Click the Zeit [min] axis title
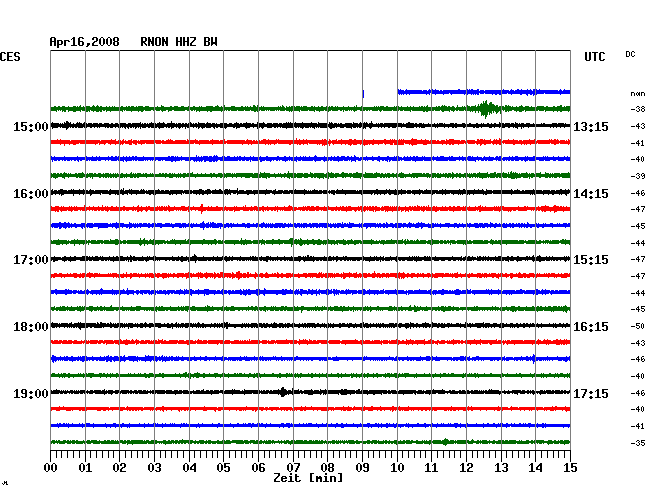 (308, 478)
